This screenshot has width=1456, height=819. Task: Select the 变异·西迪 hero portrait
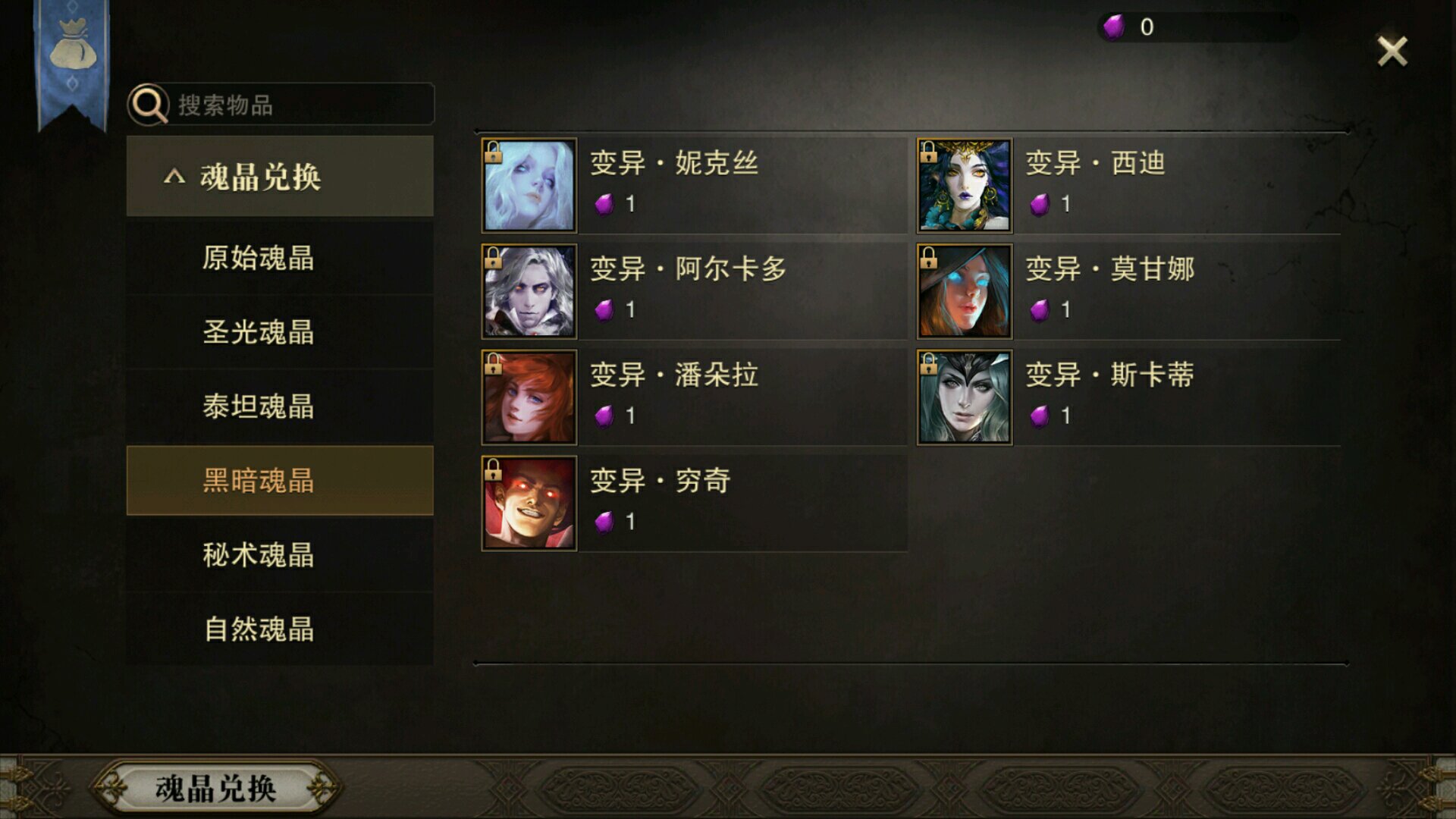[x=965, y=185]
